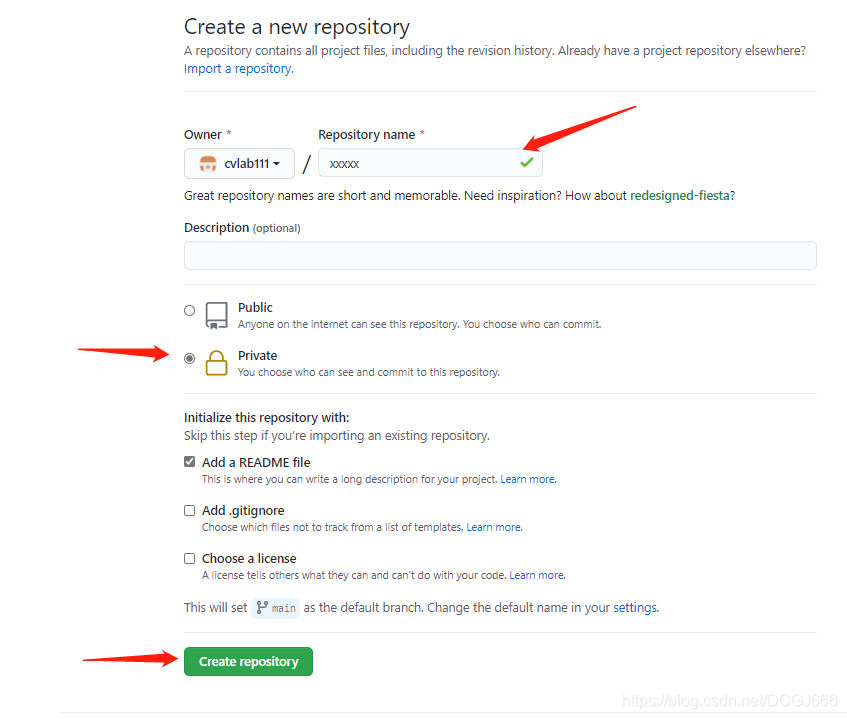The image size is (847, 719).
Task: Click the green checkmark in repository name field
Action: point(527,162)
